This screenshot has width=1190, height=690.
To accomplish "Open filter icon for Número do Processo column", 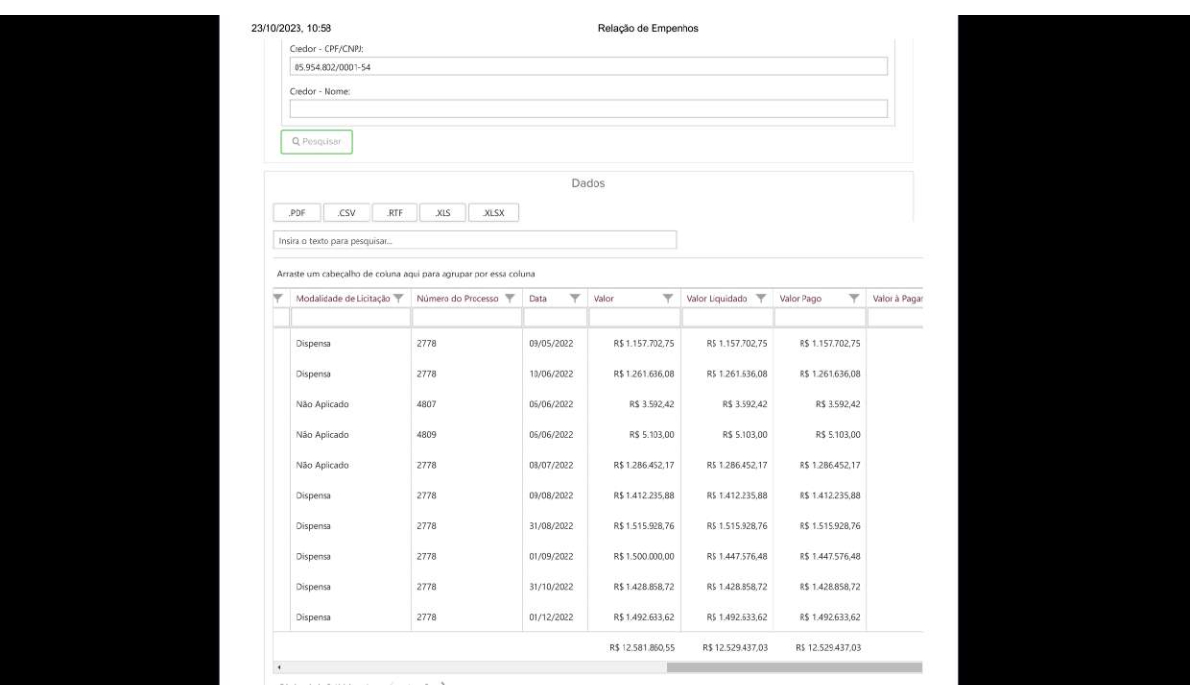I will tap(509, 298).
